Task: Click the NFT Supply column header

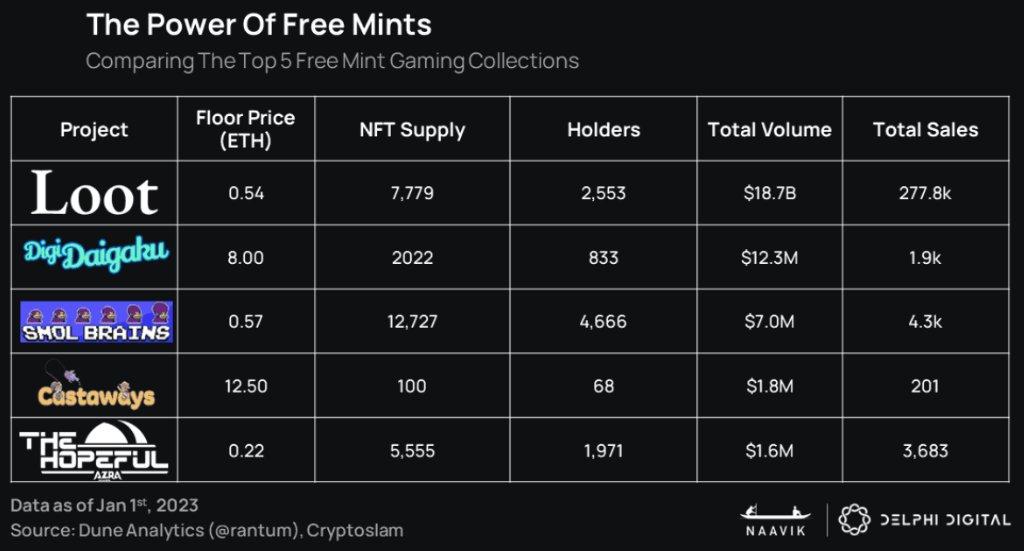Action: tap(412, 129)
